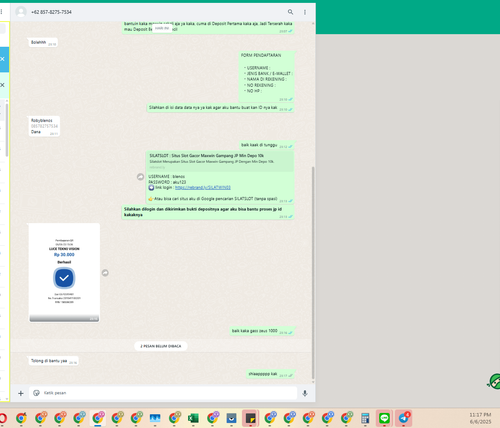Open Opera browser icon on taskbar
Viewport: 500px width, 428px height.
pyautogui.click(x=3, y=418)
